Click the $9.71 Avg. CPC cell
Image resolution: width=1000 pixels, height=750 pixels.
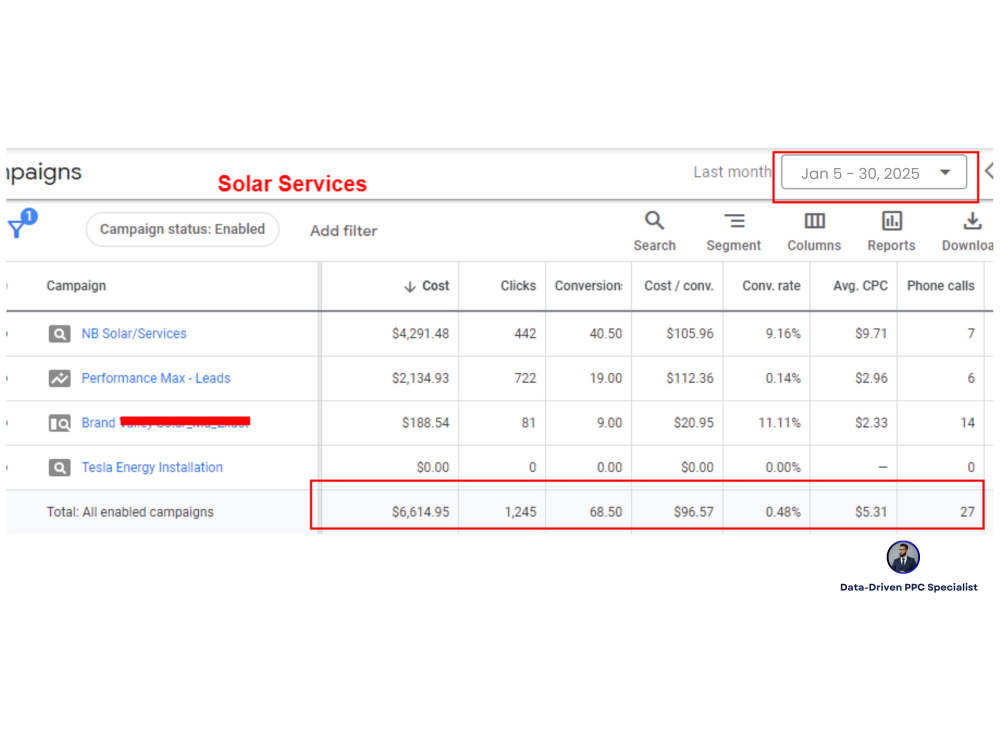[x=871, y=334]
